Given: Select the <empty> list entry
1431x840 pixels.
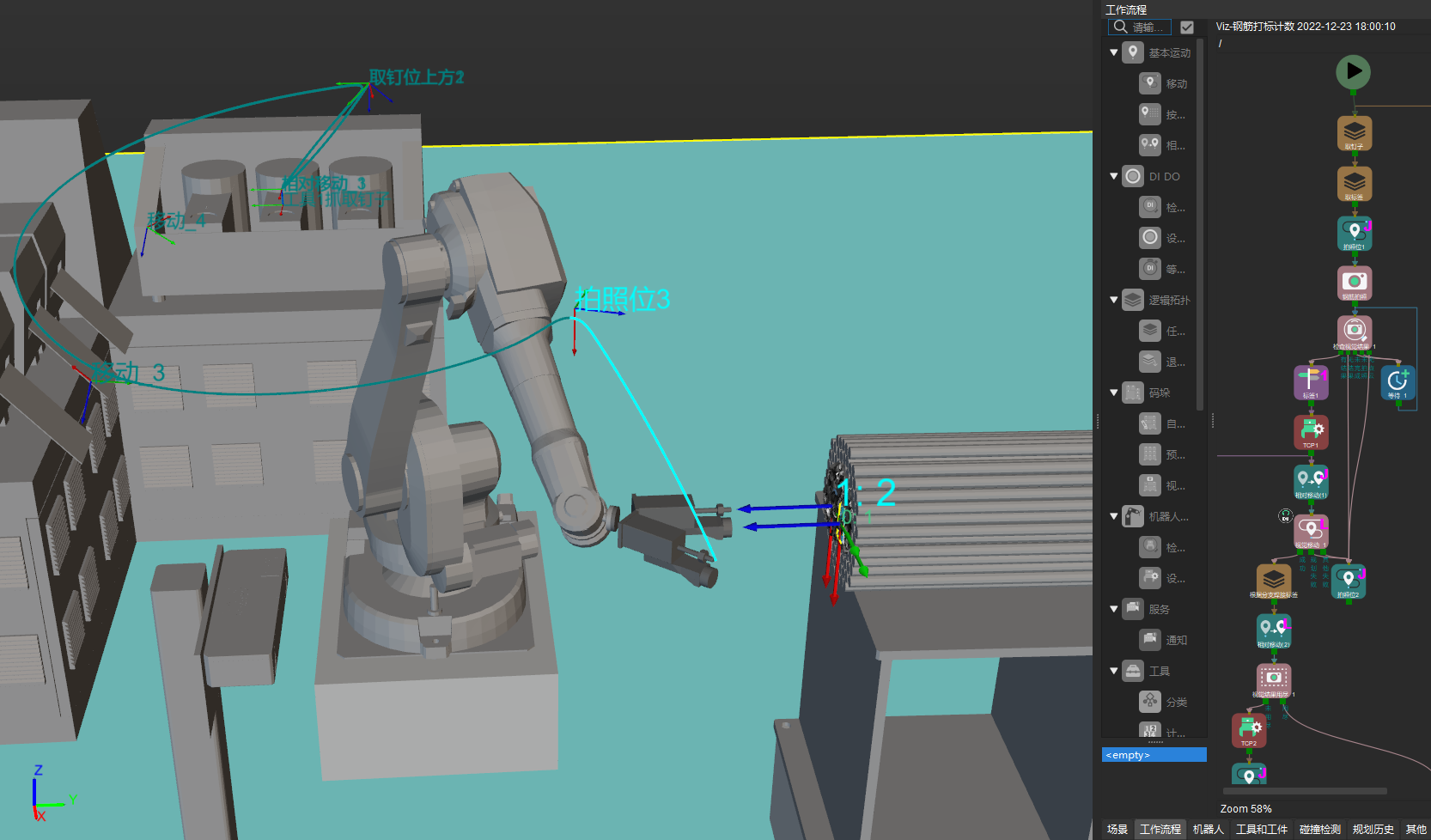Looking at the screenshot, I should 1154,755.
